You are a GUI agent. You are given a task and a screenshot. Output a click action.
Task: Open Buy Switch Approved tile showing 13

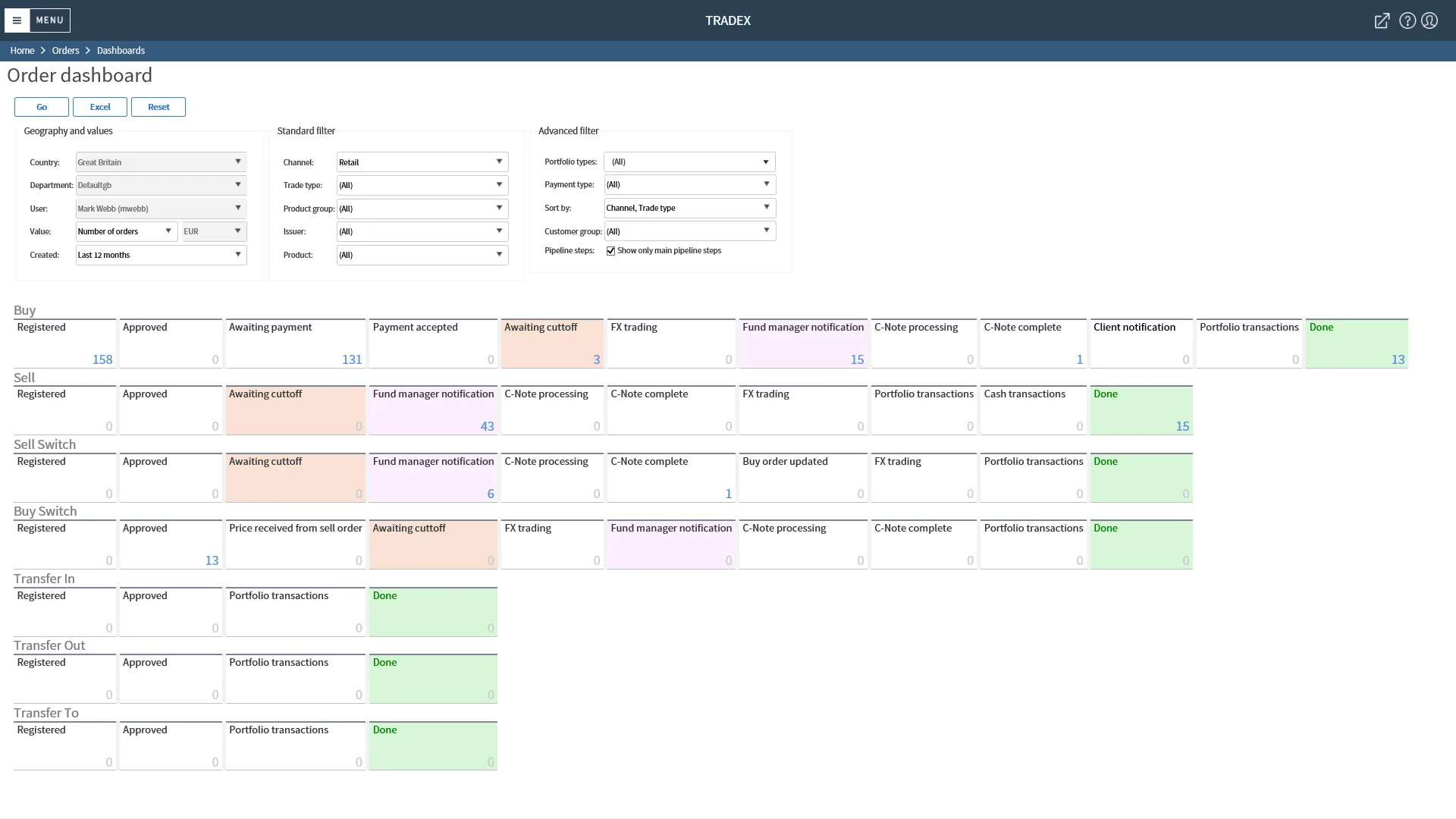[x=171, y=544]
